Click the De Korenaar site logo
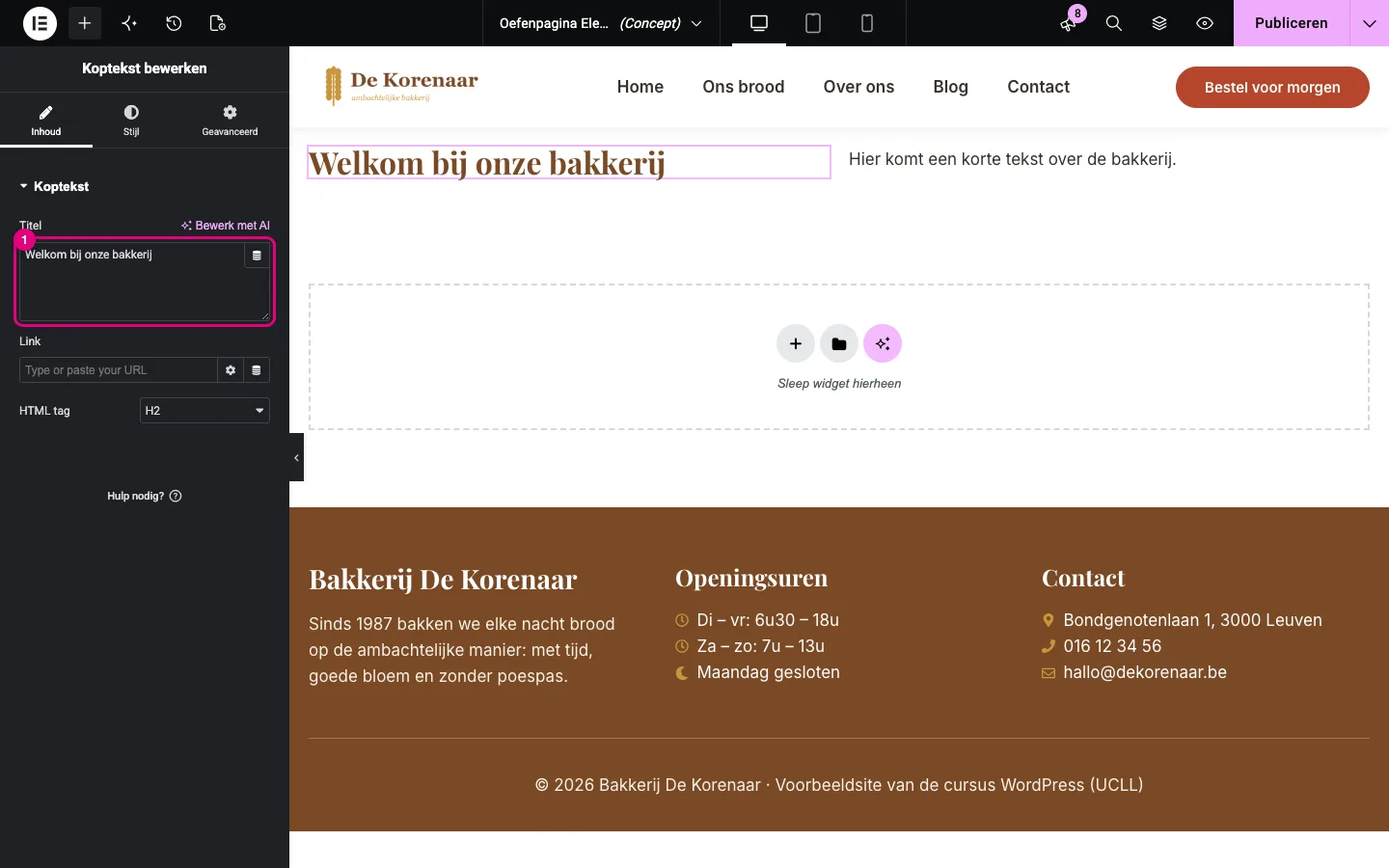Viewport: 1389px width, 868px height. 401,86
